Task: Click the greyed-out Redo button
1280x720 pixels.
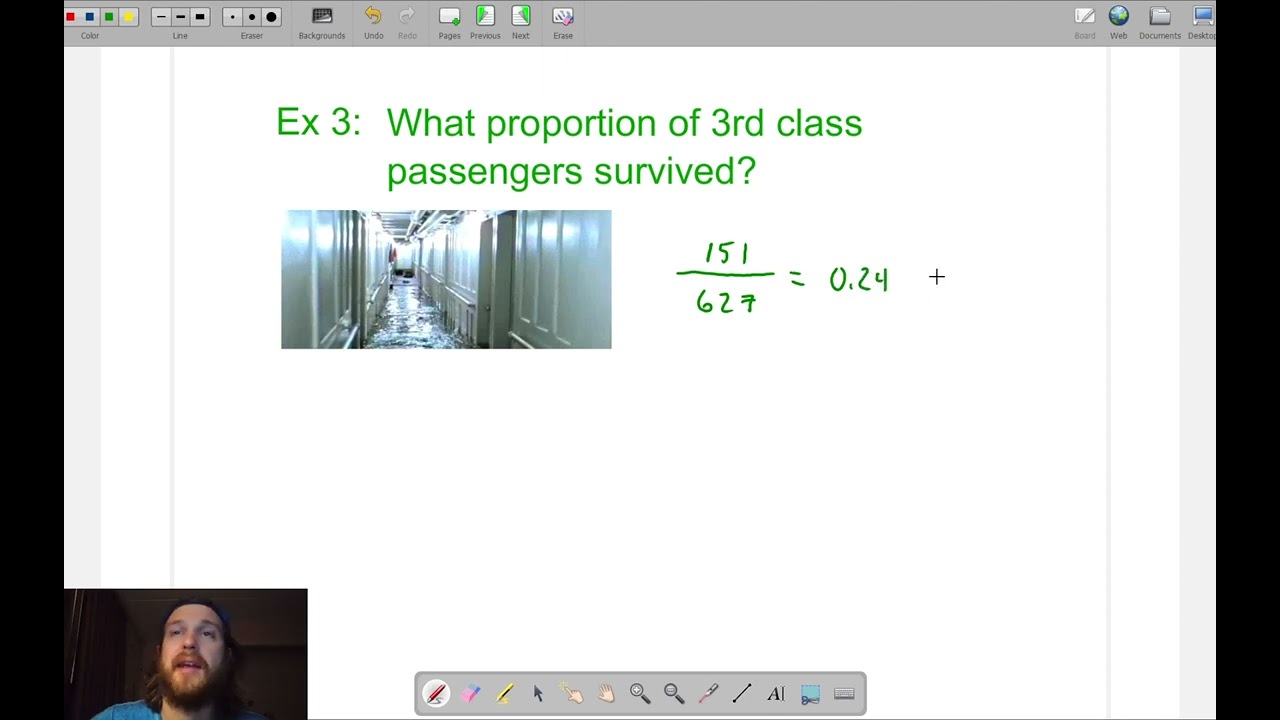Action: [x=407, y=23]
